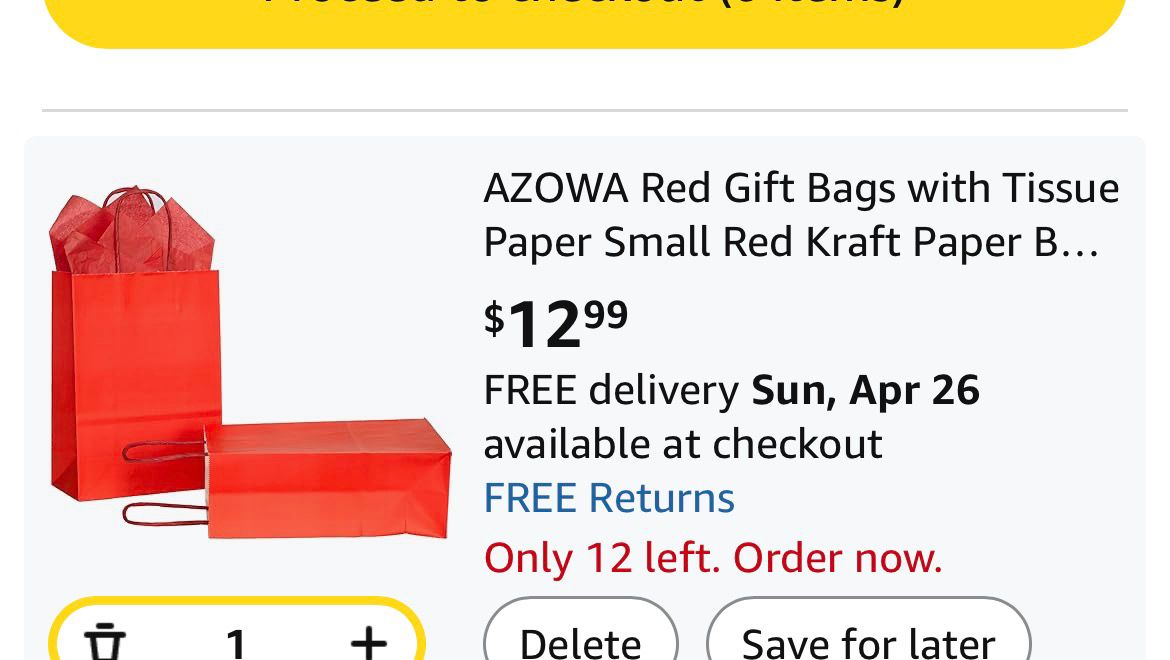Click the available at checkout text

pyautogui.click(x=683, y=444)
